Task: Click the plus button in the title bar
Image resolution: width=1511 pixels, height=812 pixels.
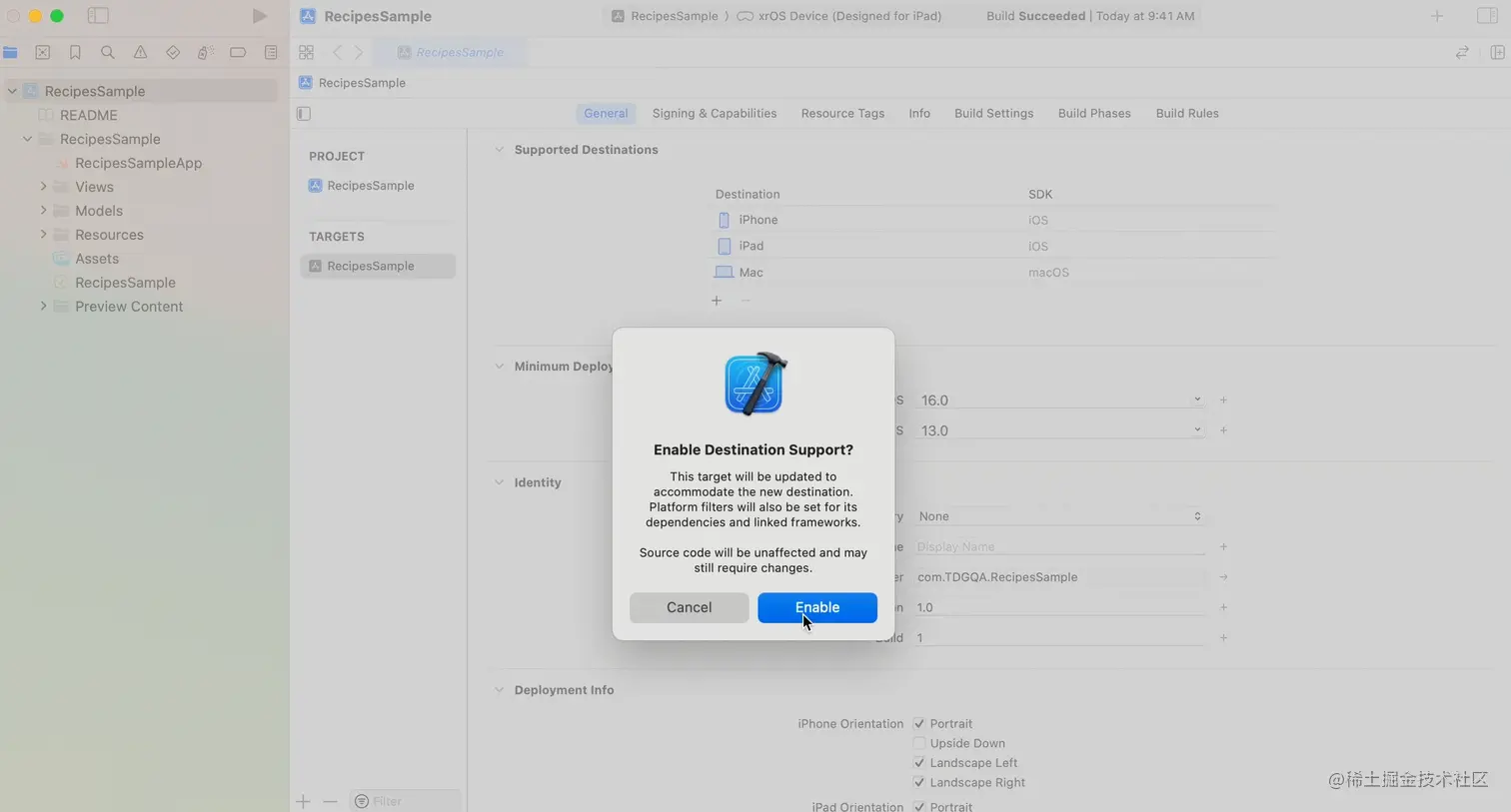Action: point(1437,16)
